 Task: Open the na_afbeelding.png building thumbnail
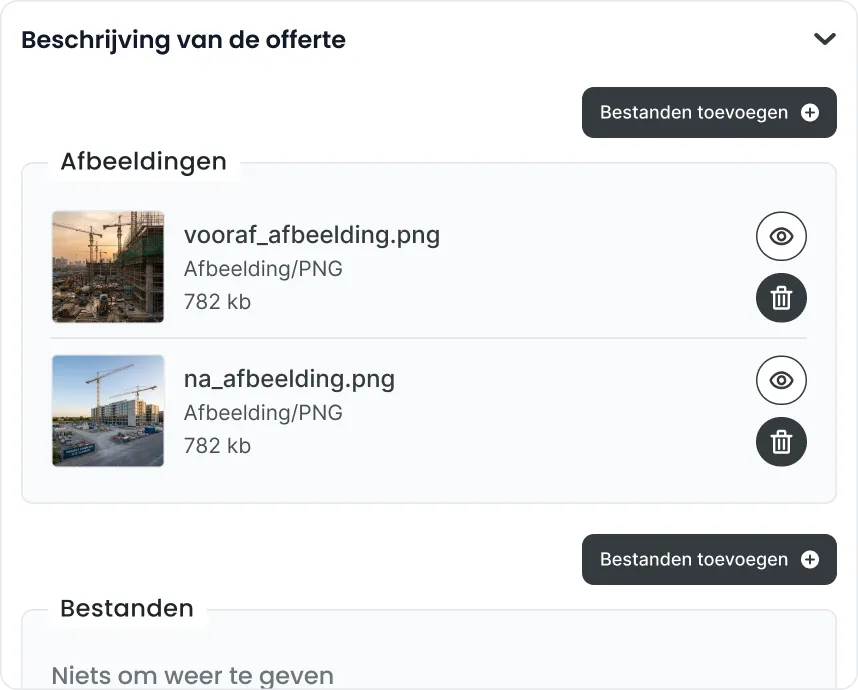[108, 411]
